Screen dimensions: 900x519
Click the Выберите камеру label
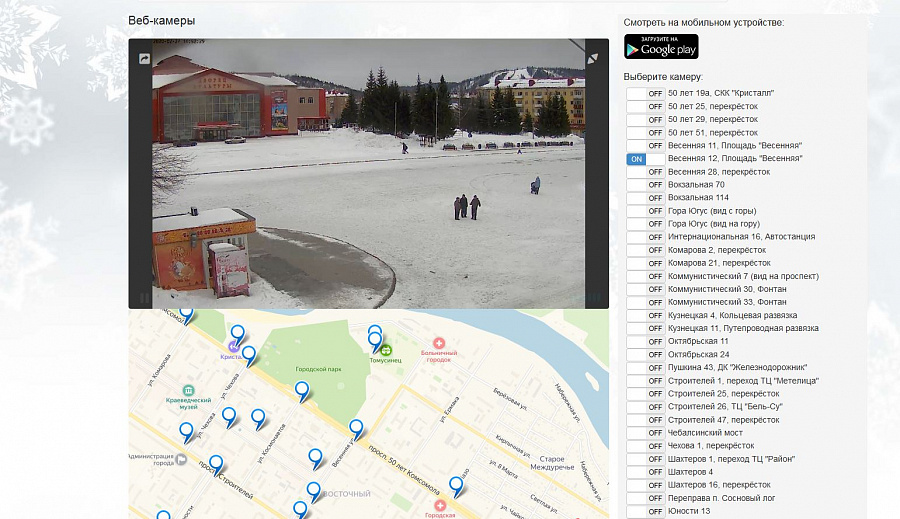pos(663,76)
